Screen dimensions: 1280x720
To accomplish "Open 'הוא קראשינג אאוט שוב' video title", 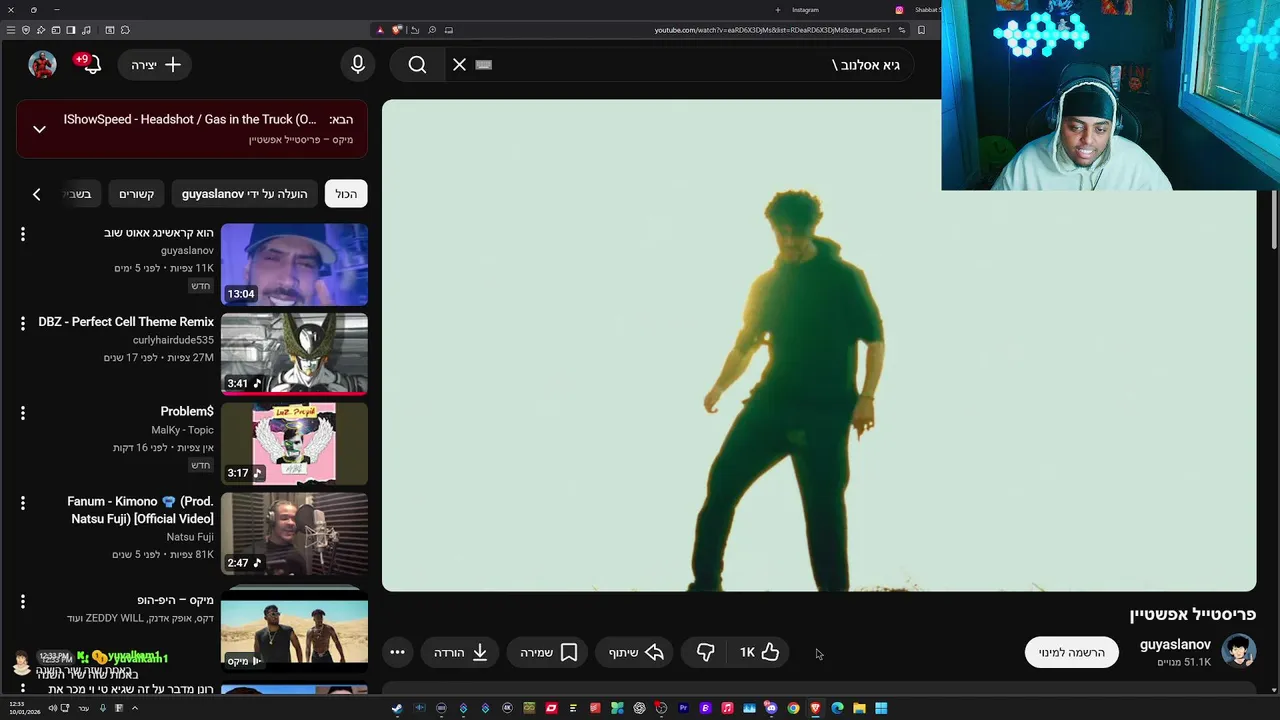I will 159,233.
